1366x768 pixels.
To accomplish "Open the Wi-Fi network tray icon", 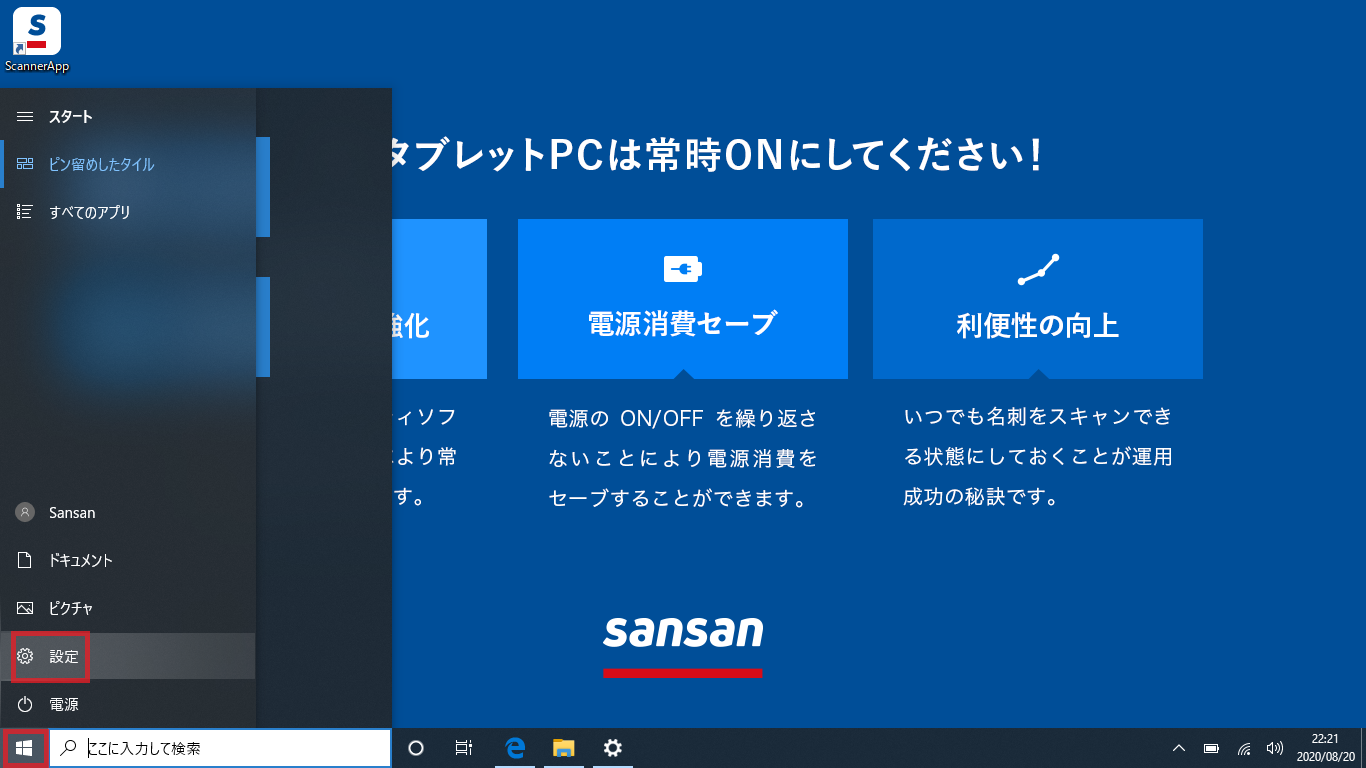I will click(1244, 748).
